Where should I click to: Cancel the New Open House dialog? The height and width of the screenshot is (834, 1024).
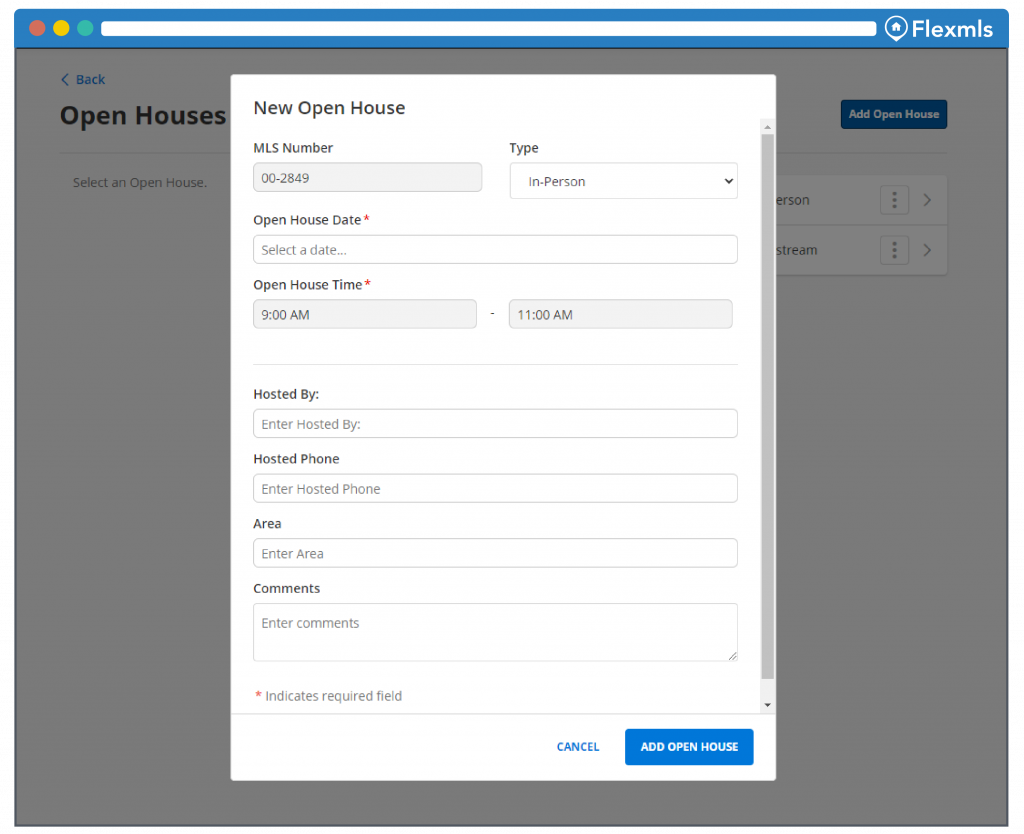577,746
